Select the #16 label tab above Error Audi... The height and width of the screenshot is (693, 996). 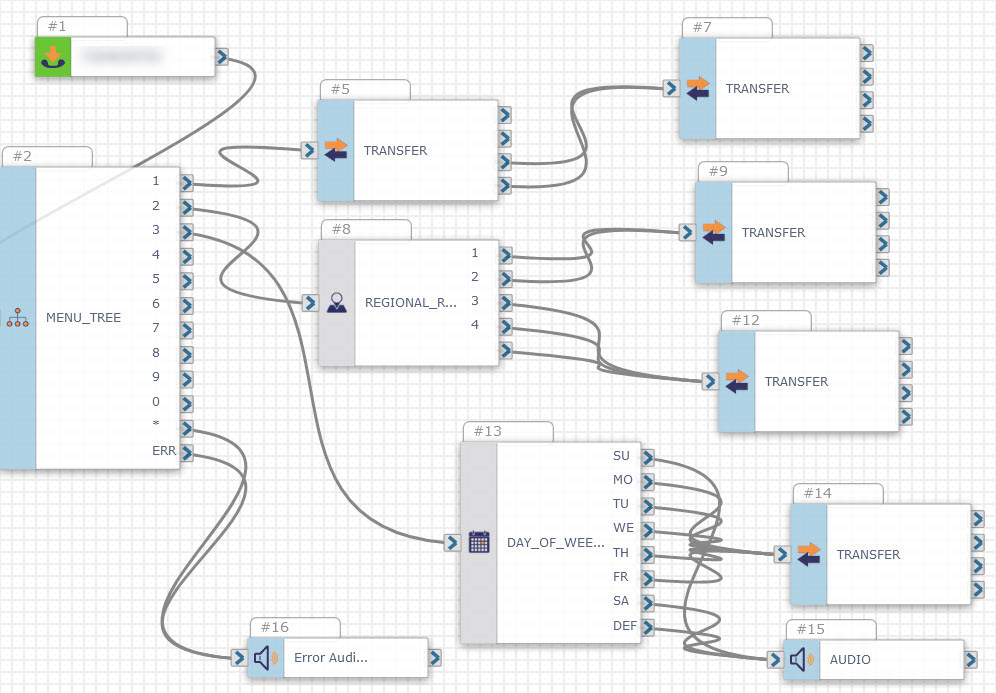[294, 627]
